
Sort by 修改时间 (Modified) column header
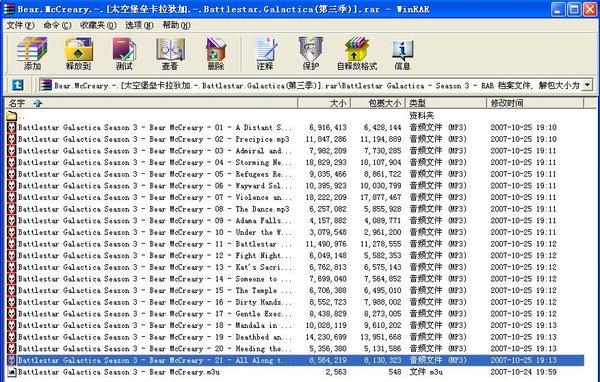coord(535,103)
